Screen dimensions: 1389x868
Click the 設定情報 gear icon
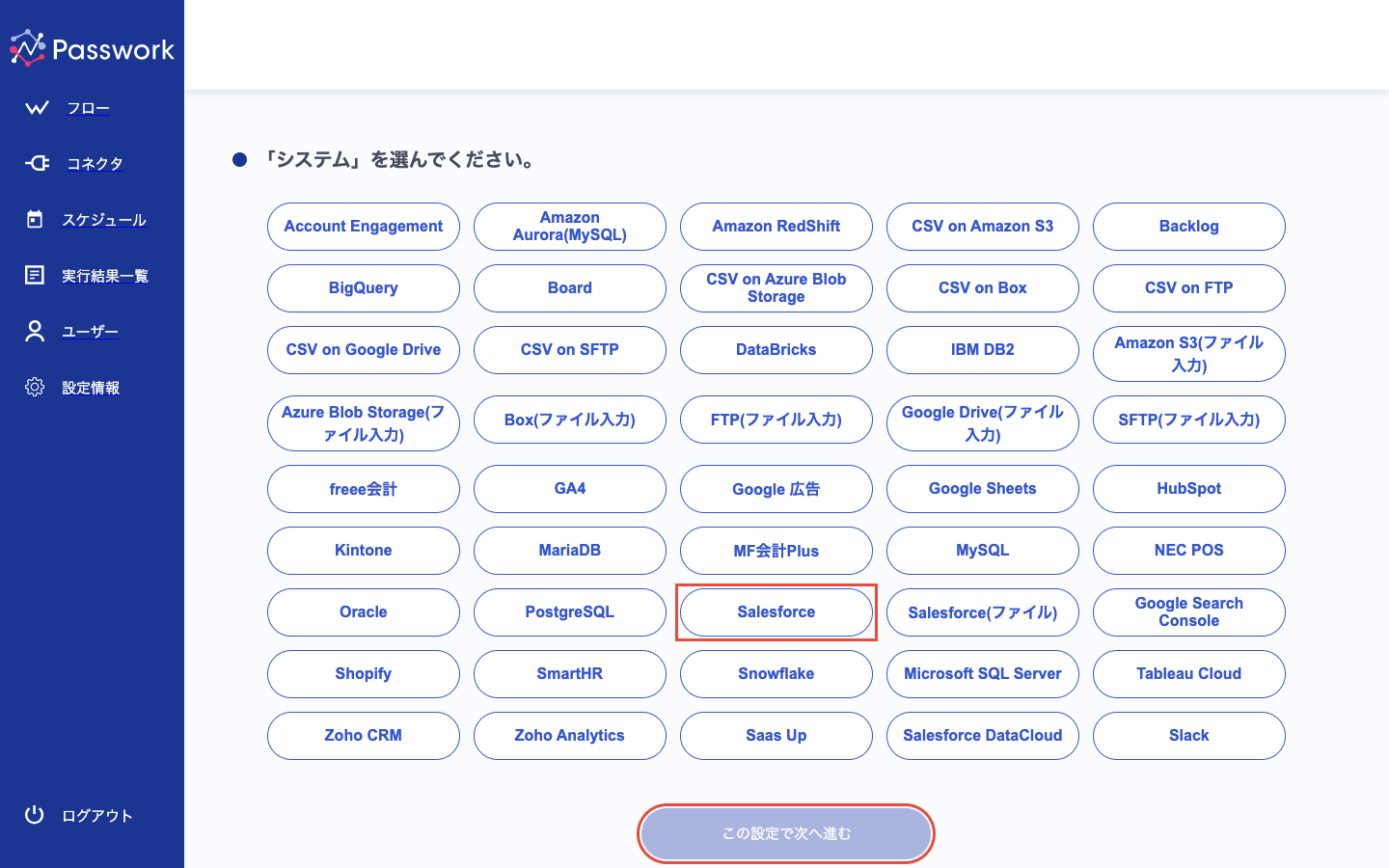pos(35,387)
